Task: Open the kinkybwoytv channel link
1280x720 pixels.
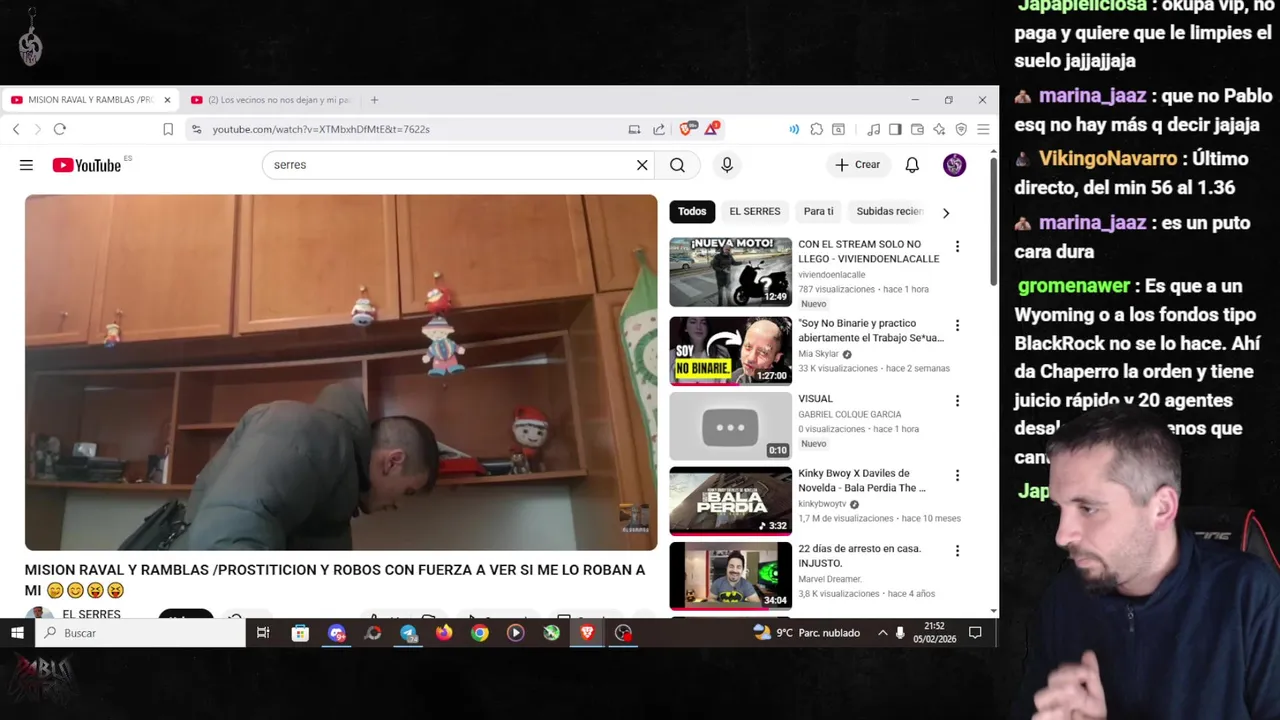Action: 822,504
